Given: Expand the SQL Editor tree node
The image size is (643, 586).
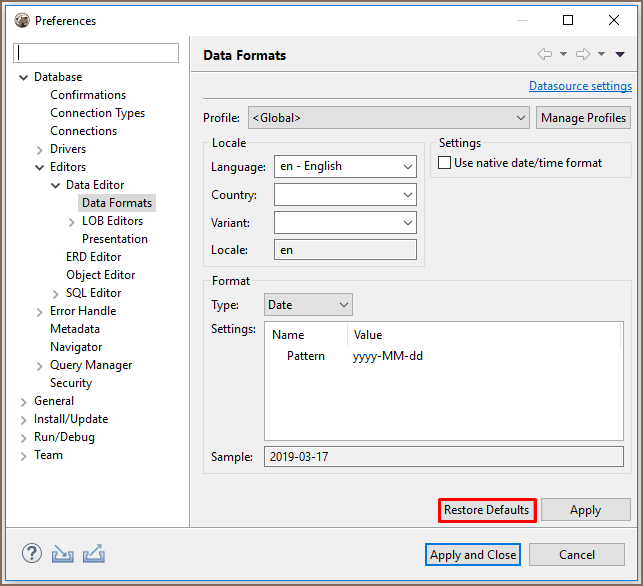Looking at the screenshot, I should 56,293.
